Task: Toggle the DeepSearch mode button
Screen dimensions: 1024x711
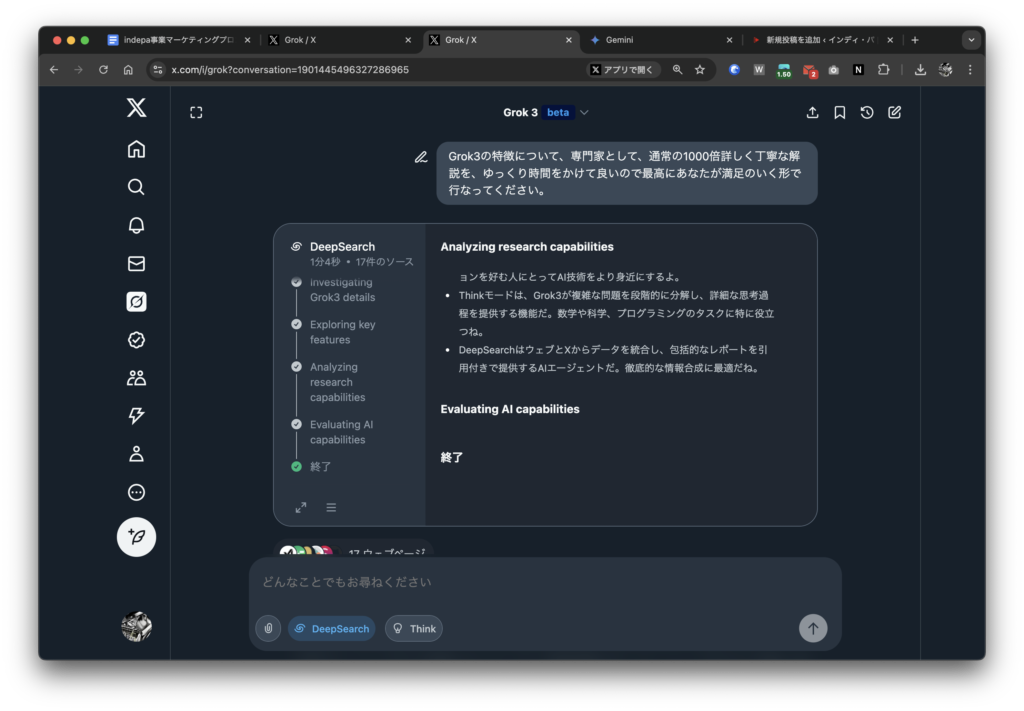Action: click(x=332, y=628)
